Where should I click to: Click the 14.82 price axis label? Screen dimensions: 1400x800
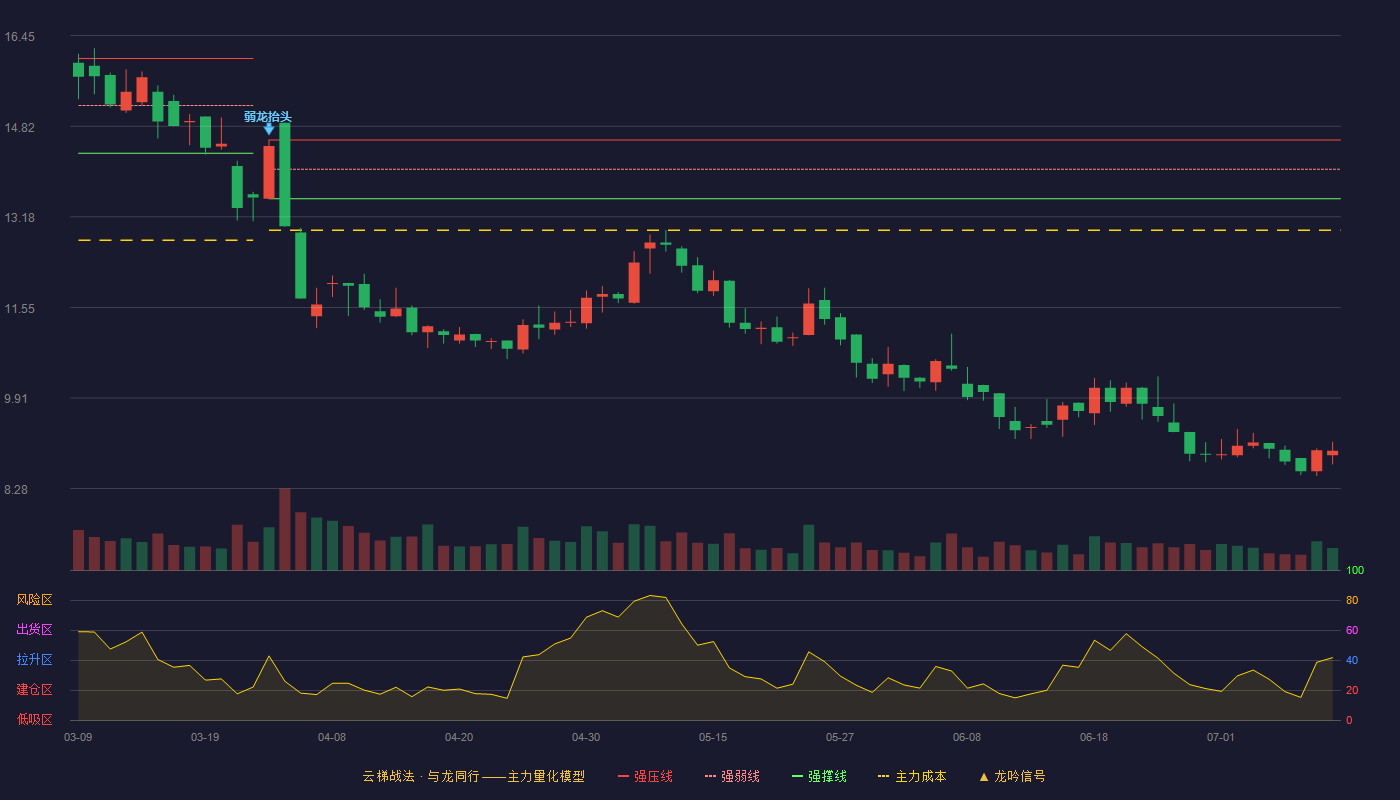(19, 128)
